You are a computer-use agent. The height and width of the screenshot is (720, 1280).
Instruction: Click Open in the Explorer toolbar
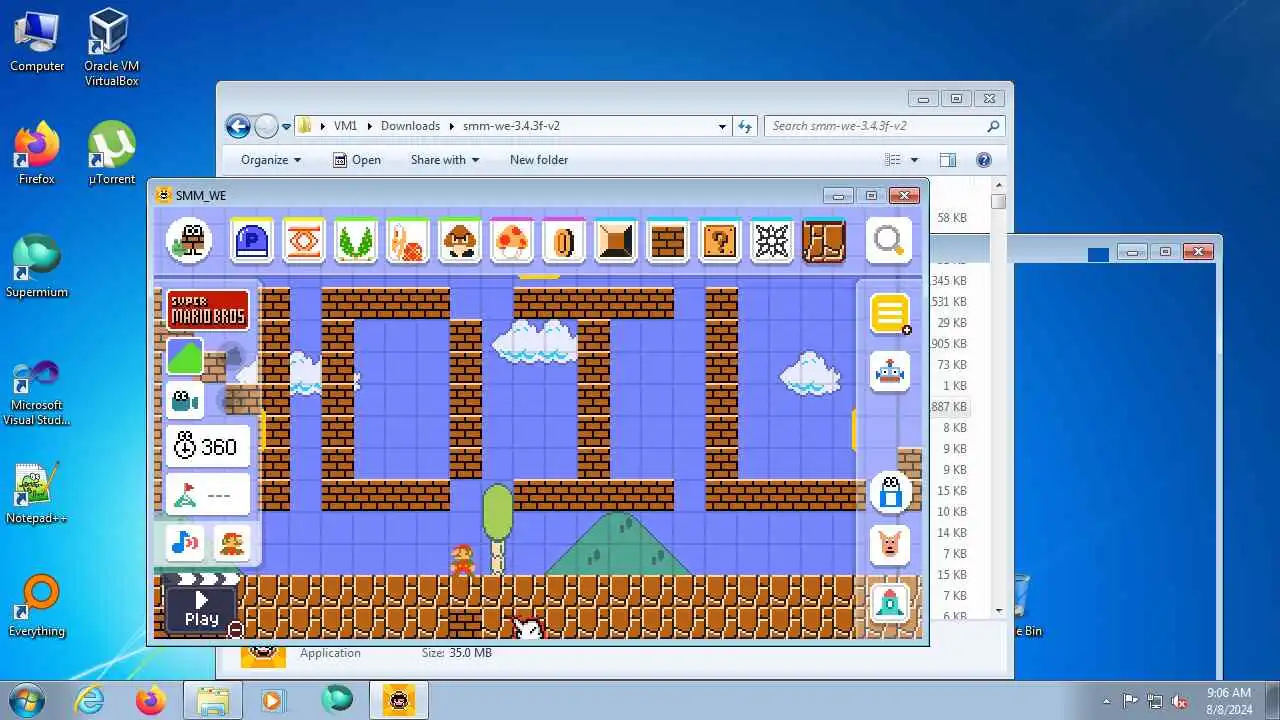coord(357,160)
